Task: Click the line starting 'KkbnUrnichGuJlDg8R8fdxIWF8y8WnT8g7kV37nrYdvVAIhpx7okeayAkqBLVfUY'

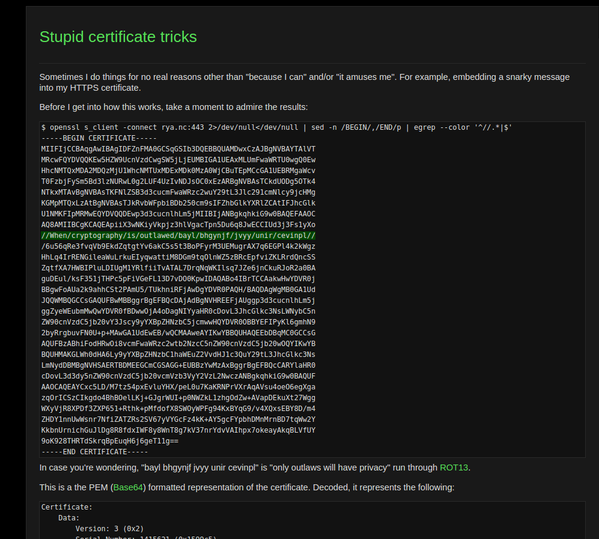Action: [x=178, y=431]
